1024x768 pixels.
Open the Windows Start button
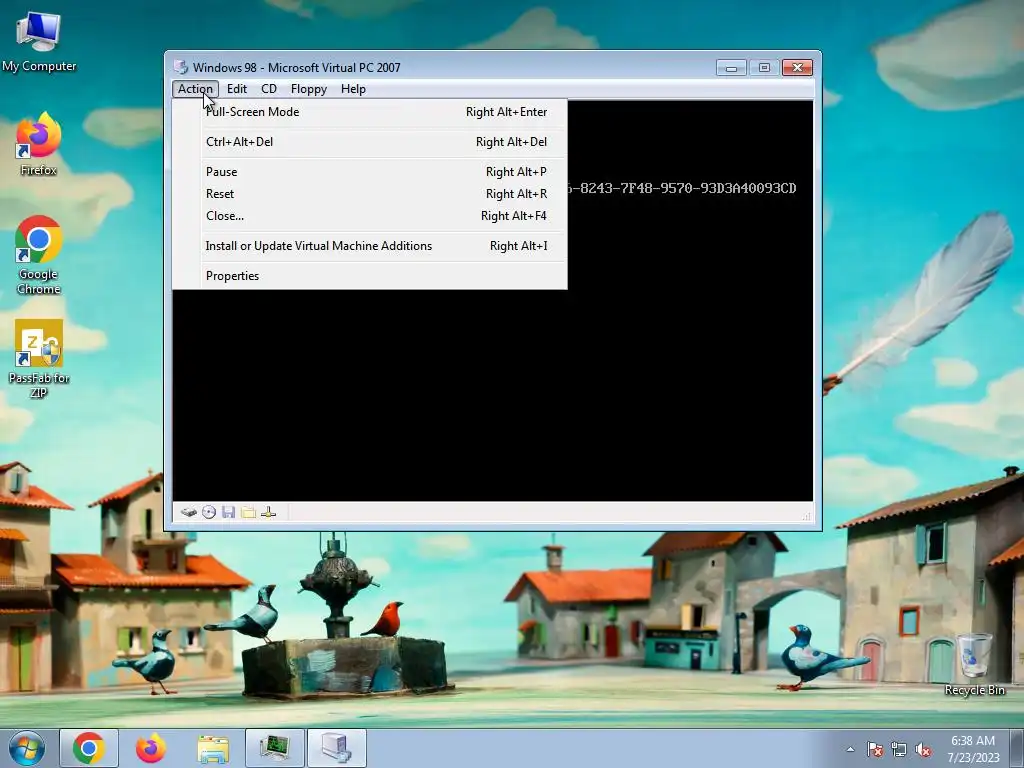click(x=27, y=748)
